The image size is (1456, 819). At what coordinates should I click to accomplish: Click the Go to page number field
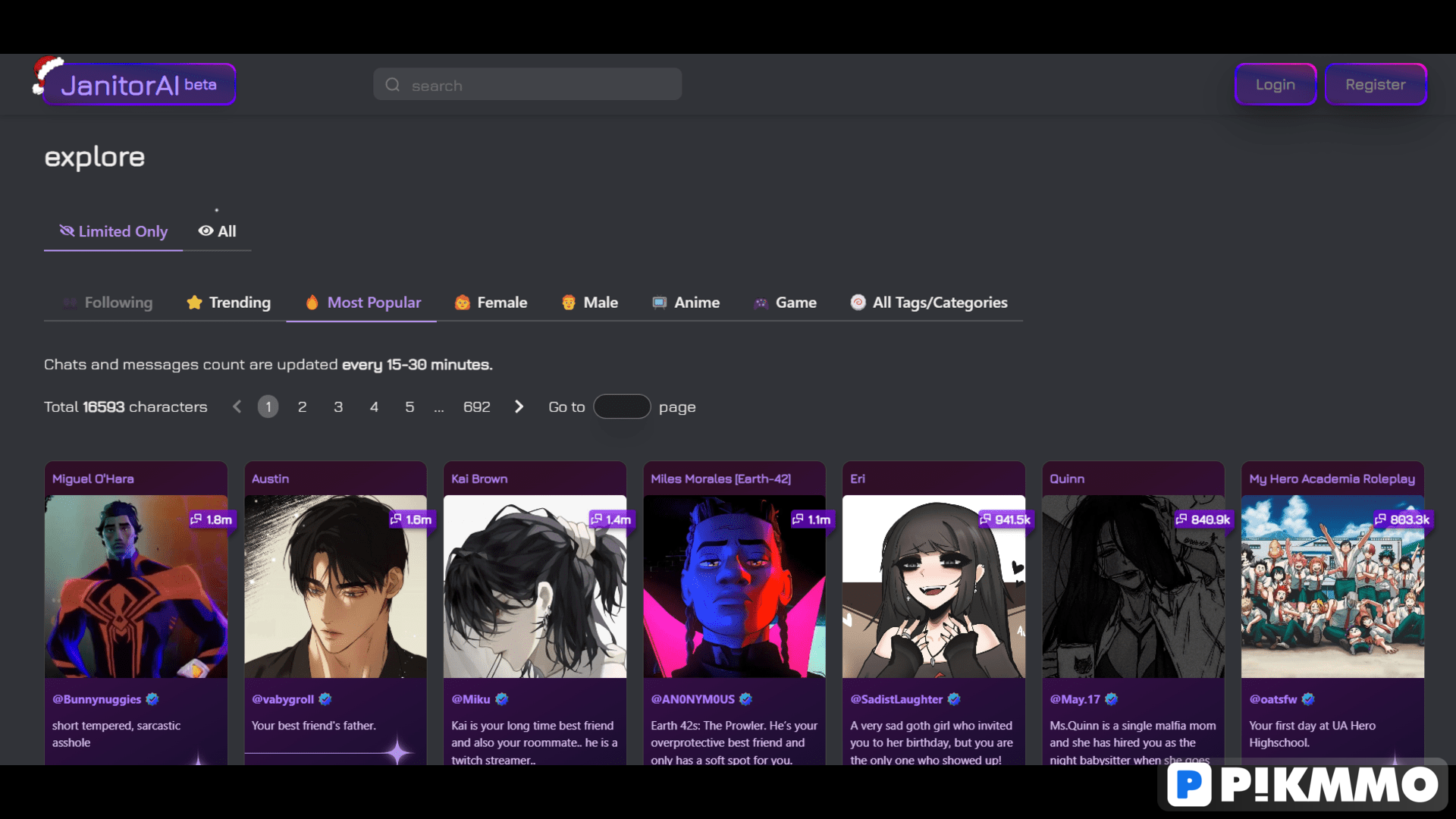(x=622, y=406)
